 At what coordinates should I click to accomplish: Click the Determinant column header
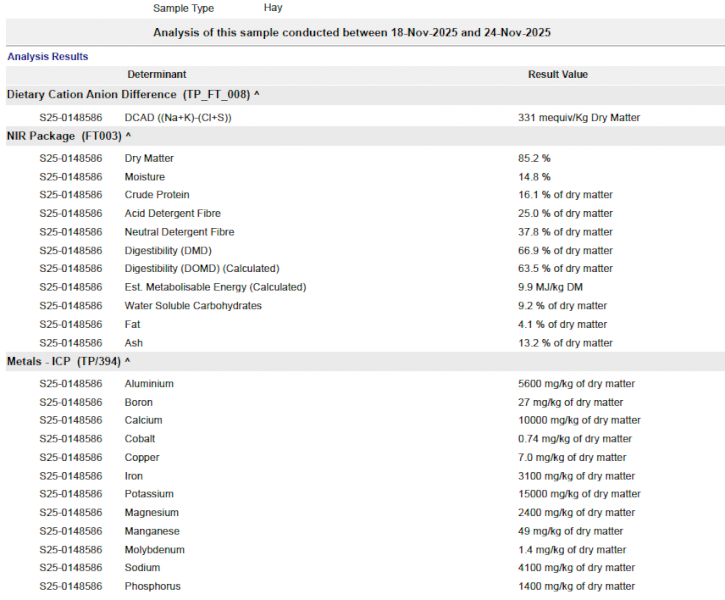(156, 75)
